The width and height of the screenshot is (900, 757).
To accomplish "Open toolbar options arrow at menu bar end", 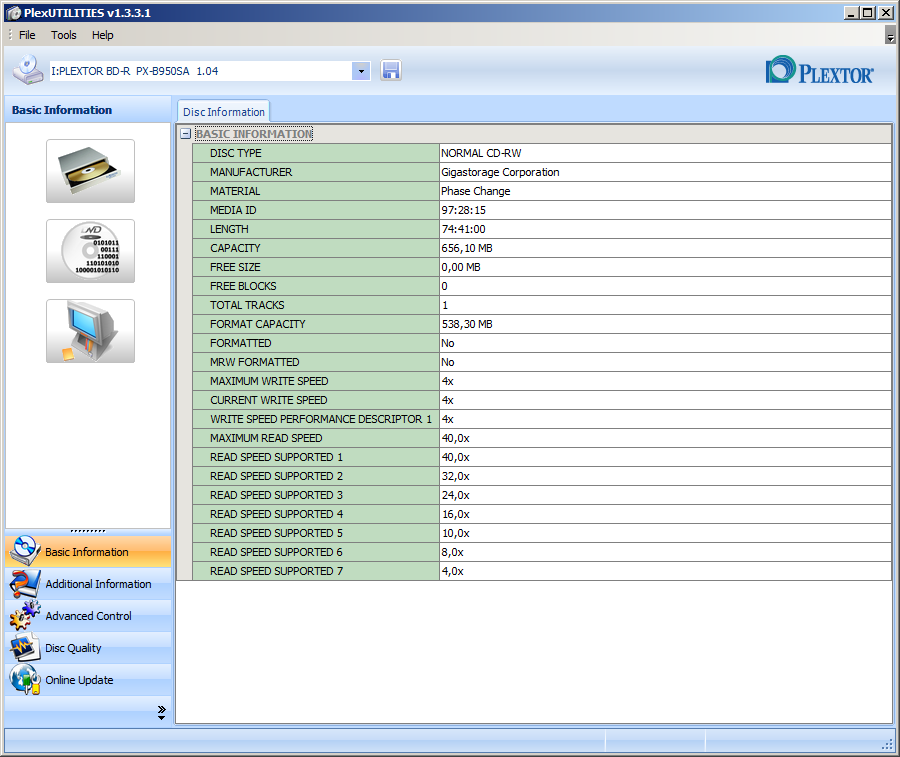I will pos(890,36).
